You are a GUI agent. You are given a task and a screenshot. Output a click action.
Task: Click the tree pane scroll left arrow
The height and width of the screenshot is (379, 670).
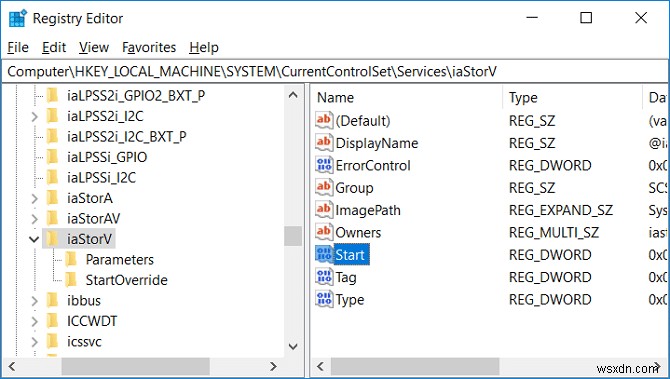coord(12,366)
